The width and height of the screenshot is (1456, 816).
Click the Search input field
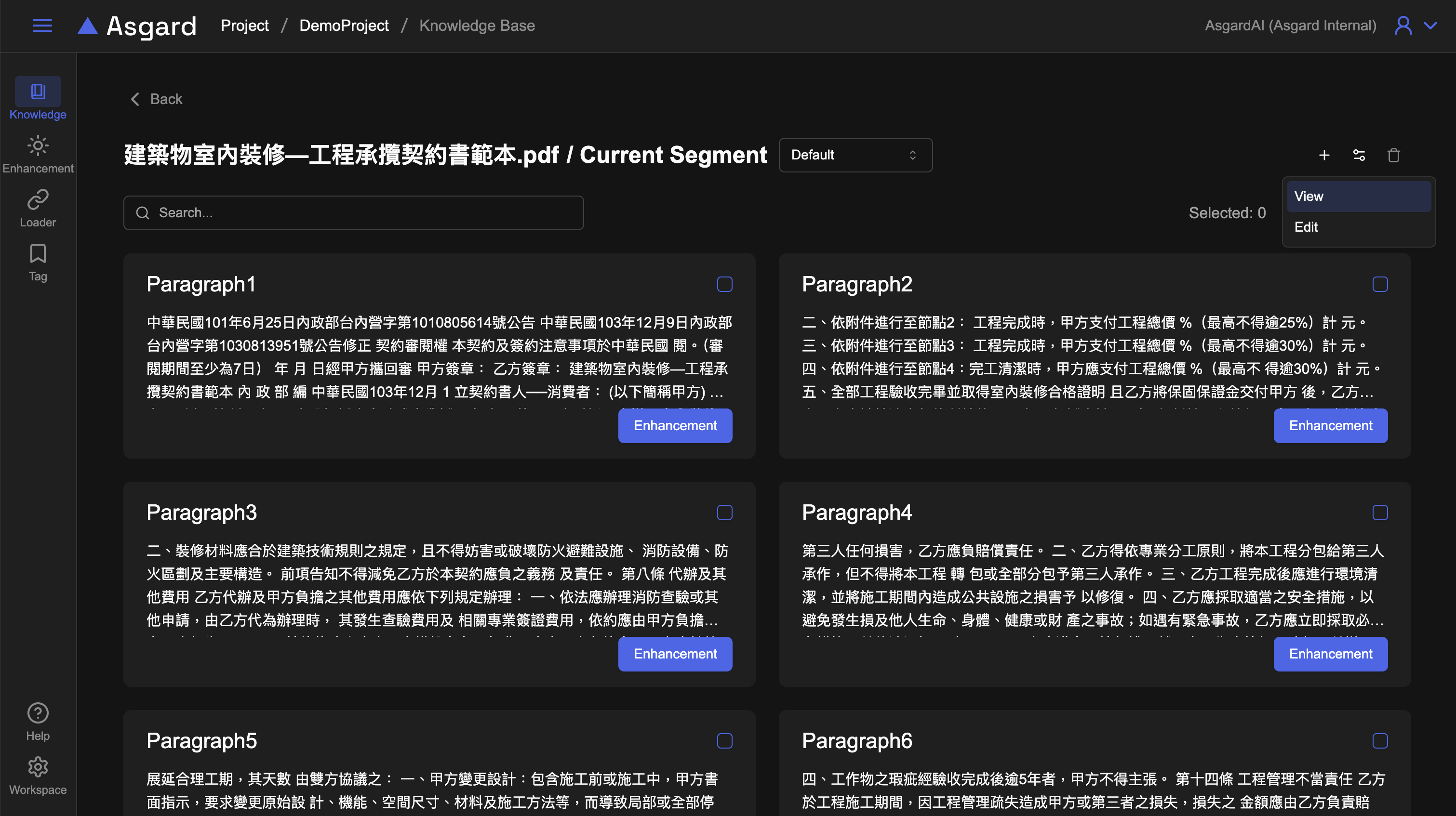click(353, 213)
